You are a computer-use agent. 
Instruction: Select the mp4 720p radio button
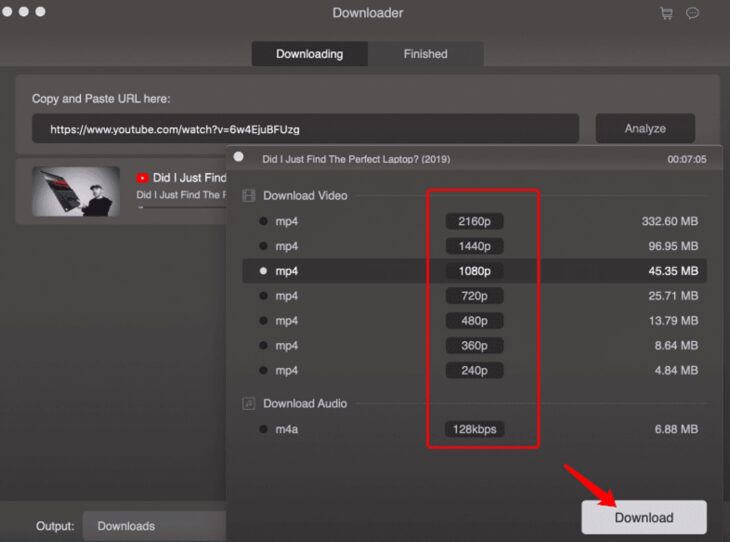click(x=263, y=296)
